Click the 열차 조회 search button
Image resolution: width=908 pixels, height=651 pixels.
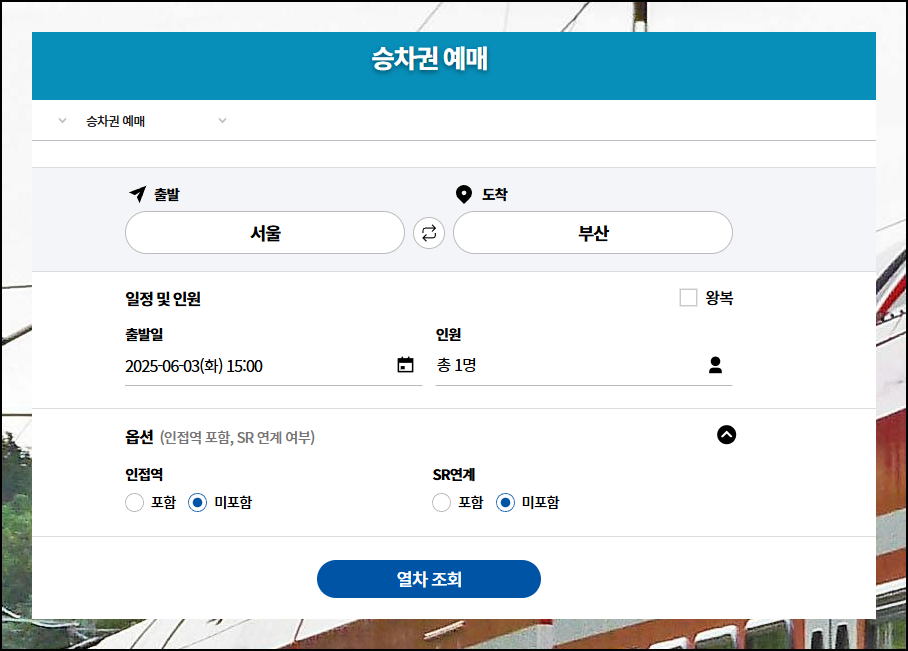tap(429, 579)
